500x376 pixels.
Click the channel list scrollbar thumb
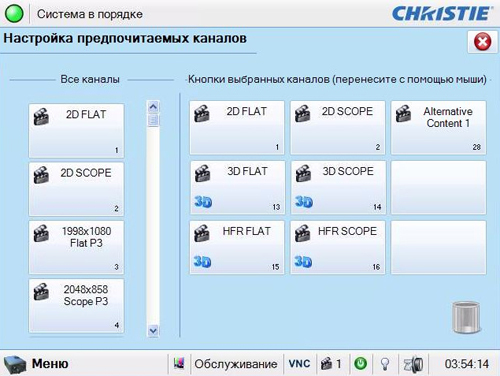[153, 120]
